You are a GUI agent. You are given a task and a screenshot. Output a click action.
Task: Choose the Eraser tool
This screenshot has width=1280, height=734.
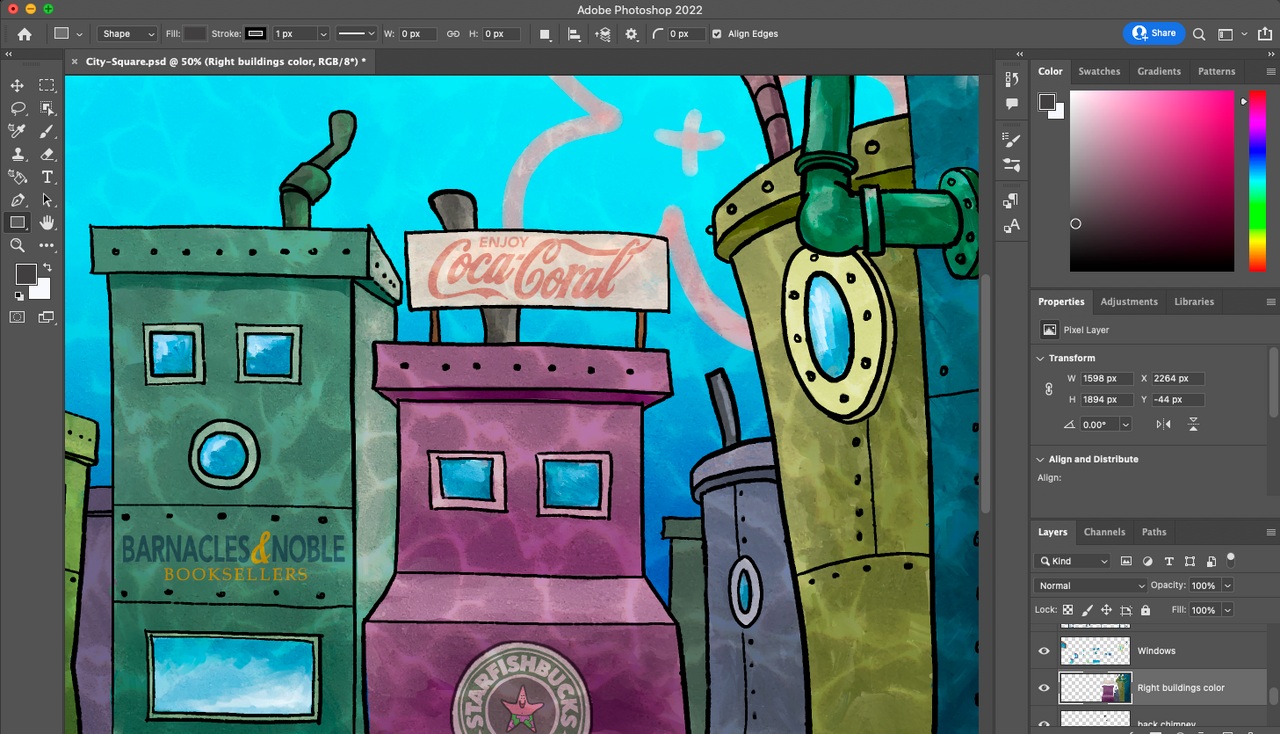click(47, 154)
